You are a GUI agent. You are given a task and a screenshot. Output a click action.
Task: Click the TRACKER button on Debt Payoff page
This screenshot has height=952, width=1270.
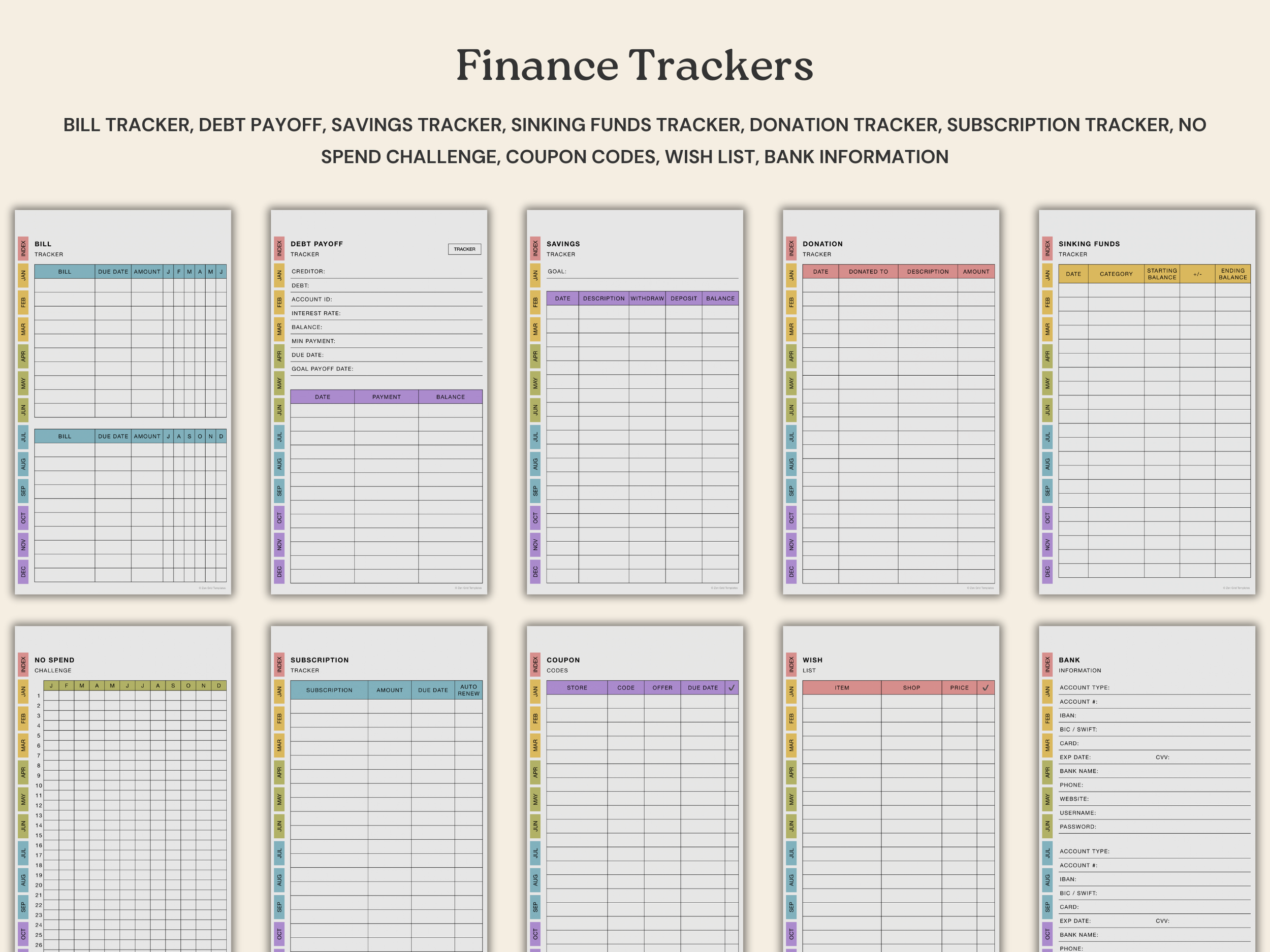pos(464,249)
